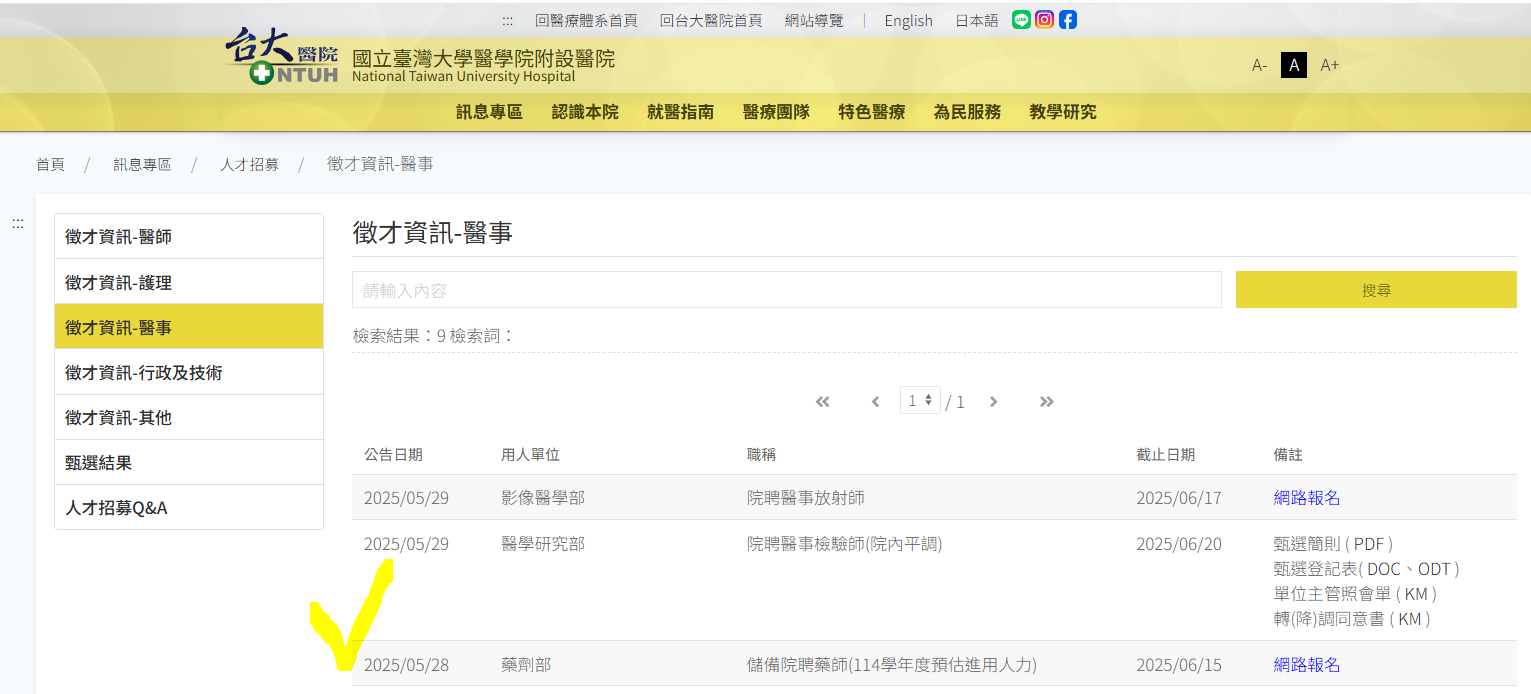Click 備註 column header
Screen dimensions: 1531x694
1288,454
